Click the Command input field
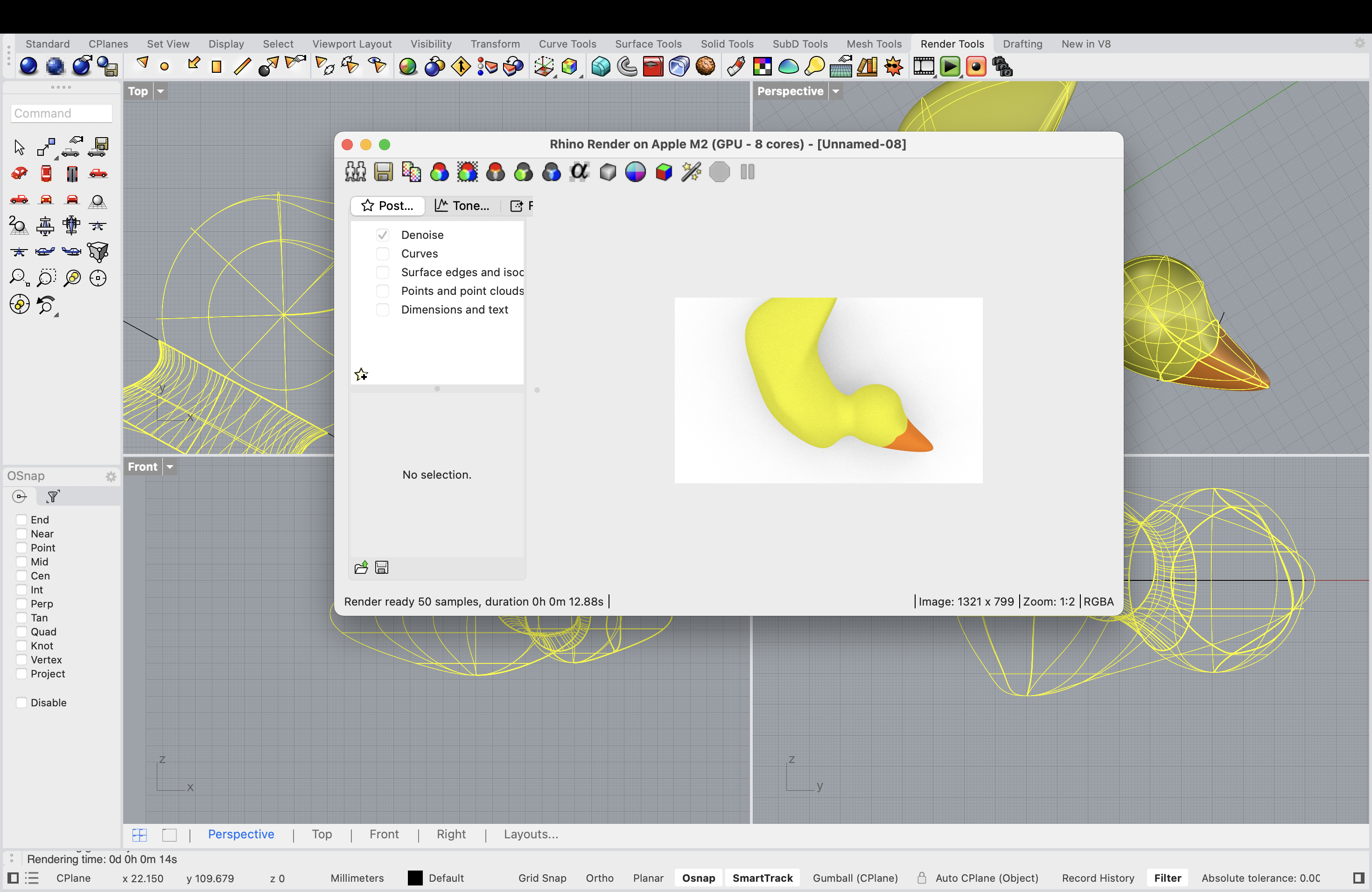Screen dimensions: 1372x892 [x=62, y=113]
